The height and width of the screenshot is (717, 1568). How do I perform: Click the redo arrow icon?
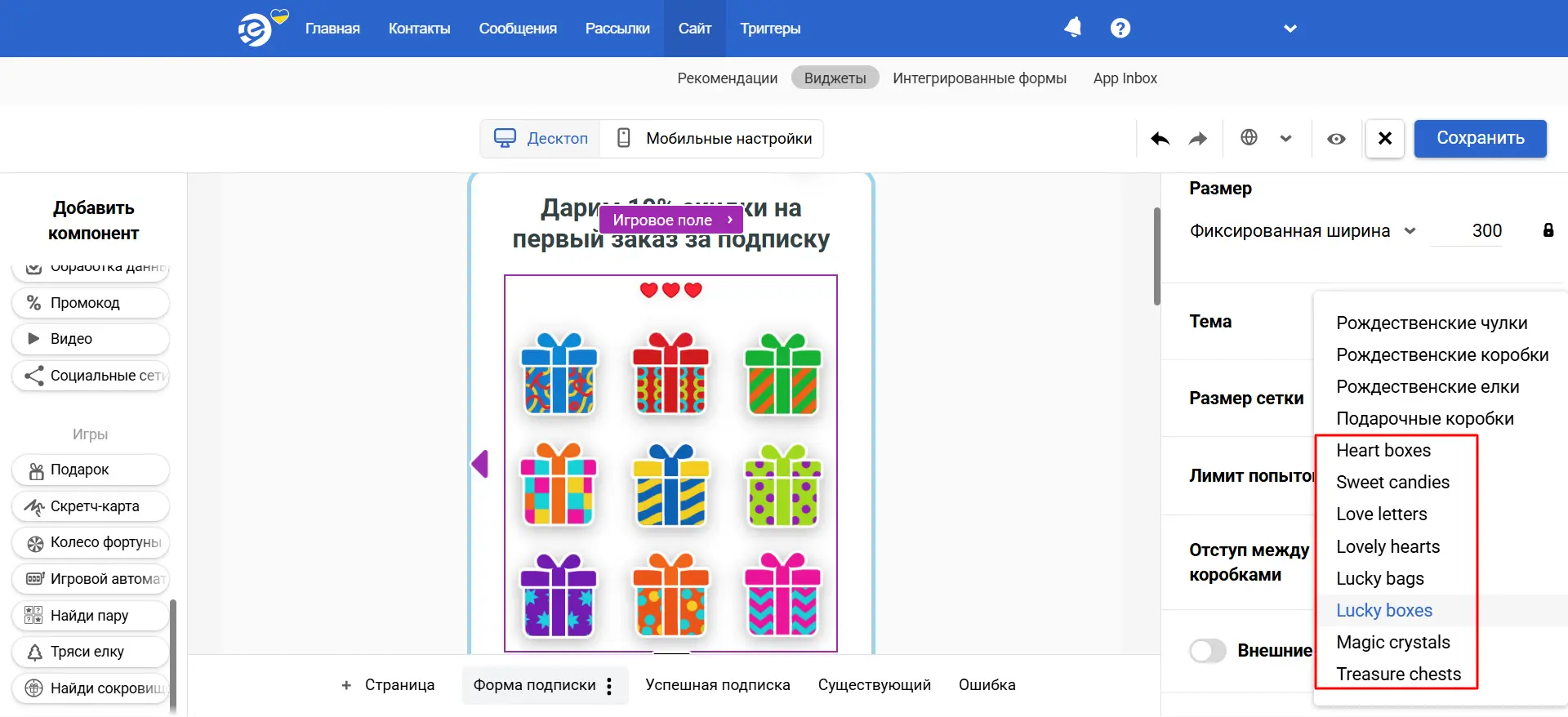1197,139
